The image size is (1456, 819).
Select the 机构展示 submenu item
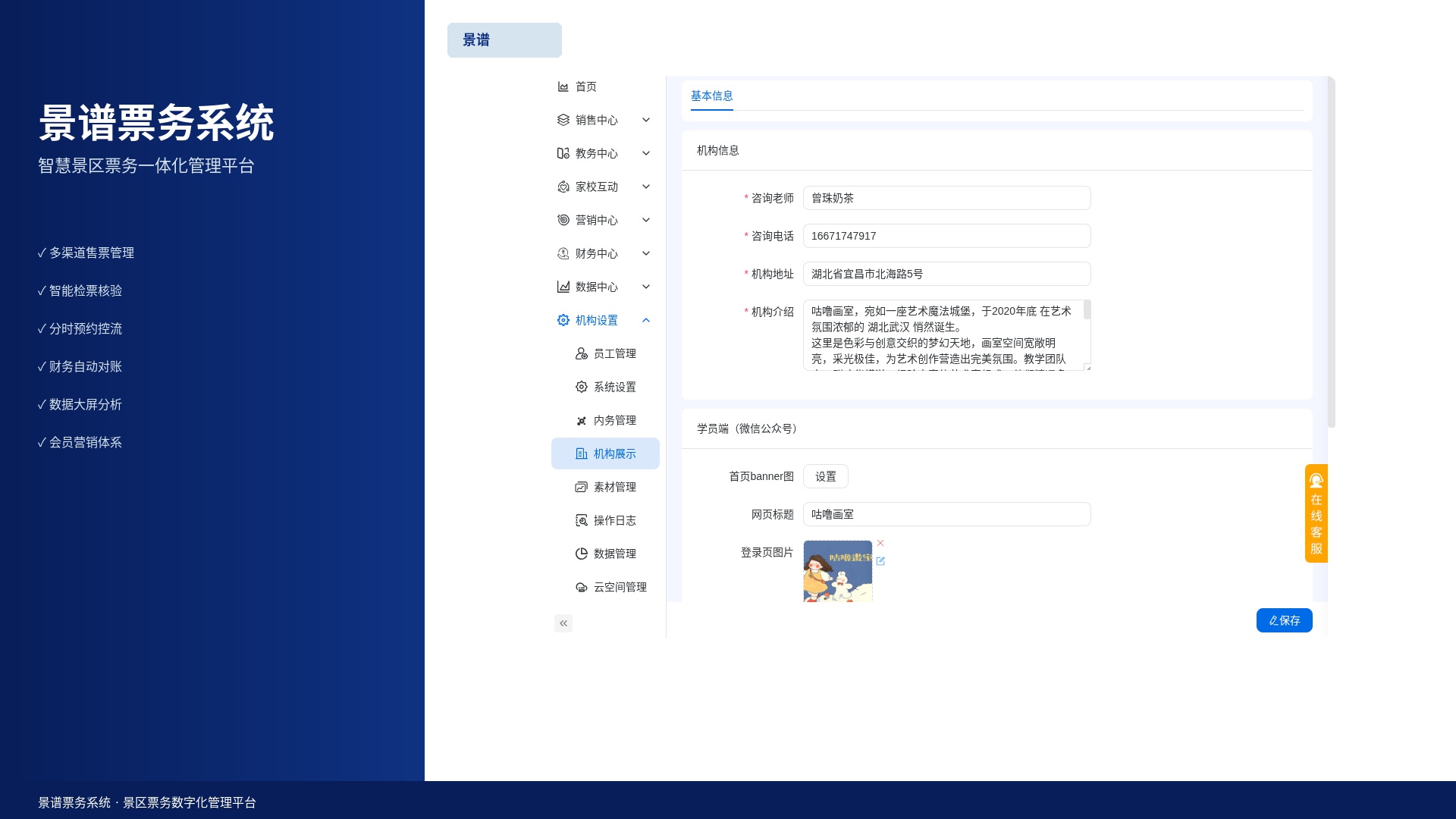click(605, 453)
